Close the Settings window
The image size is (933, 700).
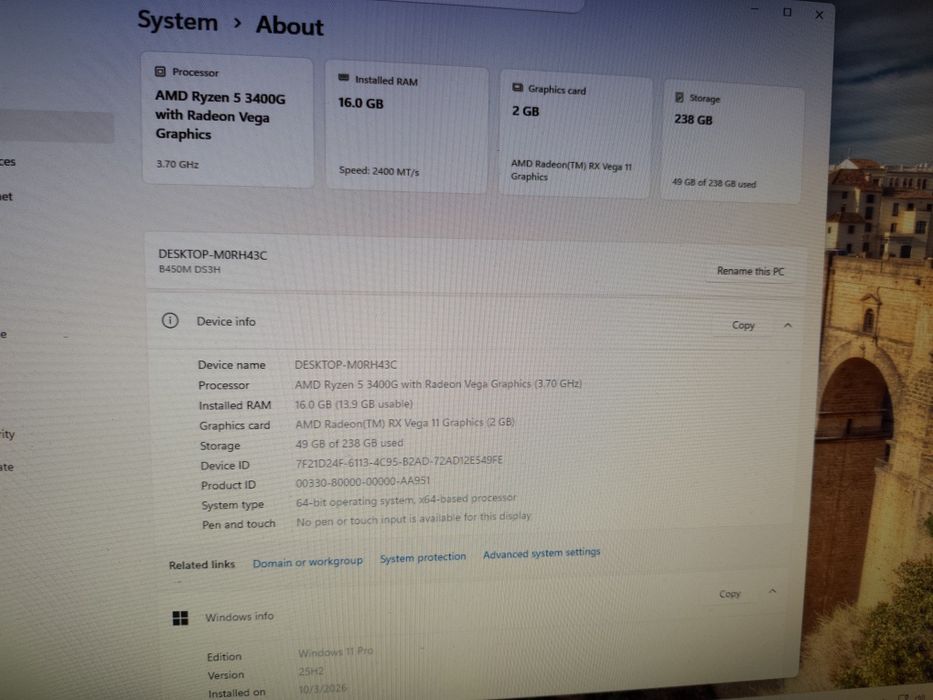[x=819, y=15]
